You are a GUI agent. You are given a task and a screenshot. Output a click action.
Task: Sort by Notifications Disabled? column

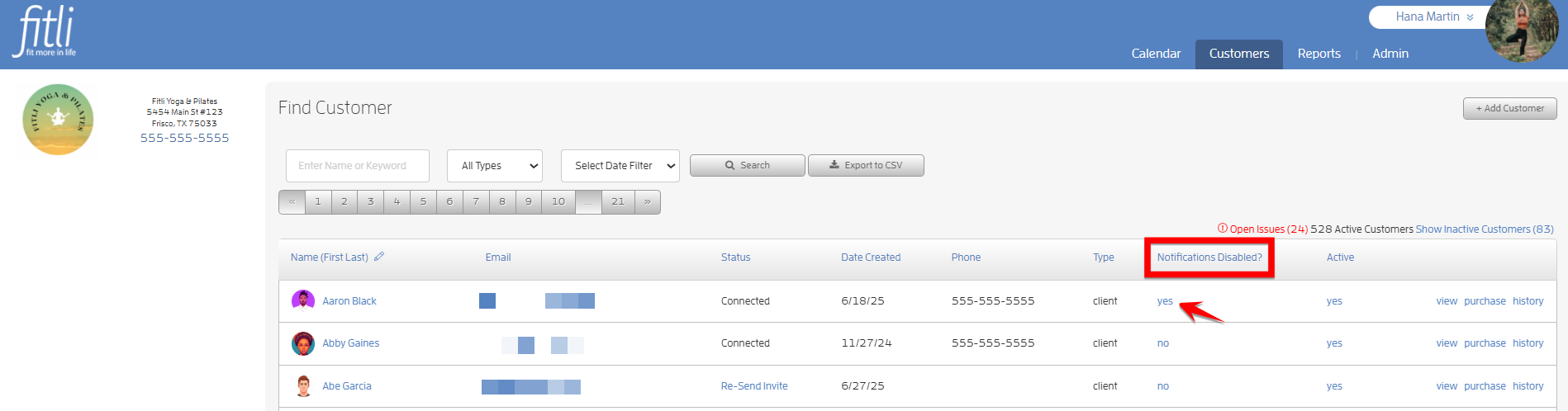click(1209, 257)
